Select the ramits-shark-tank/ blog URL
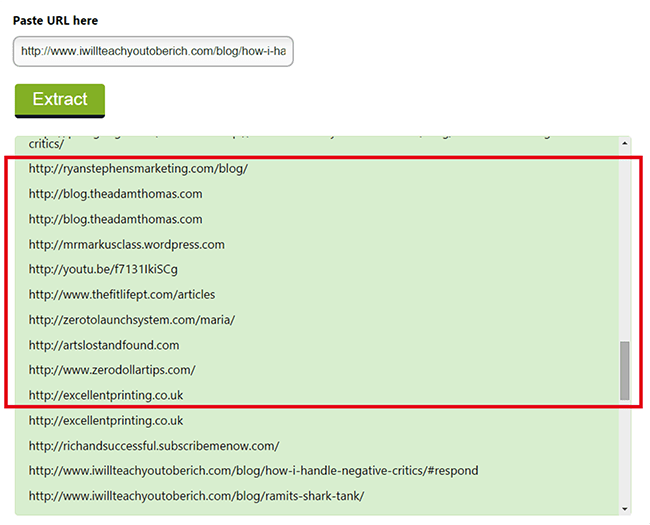The image size is (650, 525). pos(196,496)
